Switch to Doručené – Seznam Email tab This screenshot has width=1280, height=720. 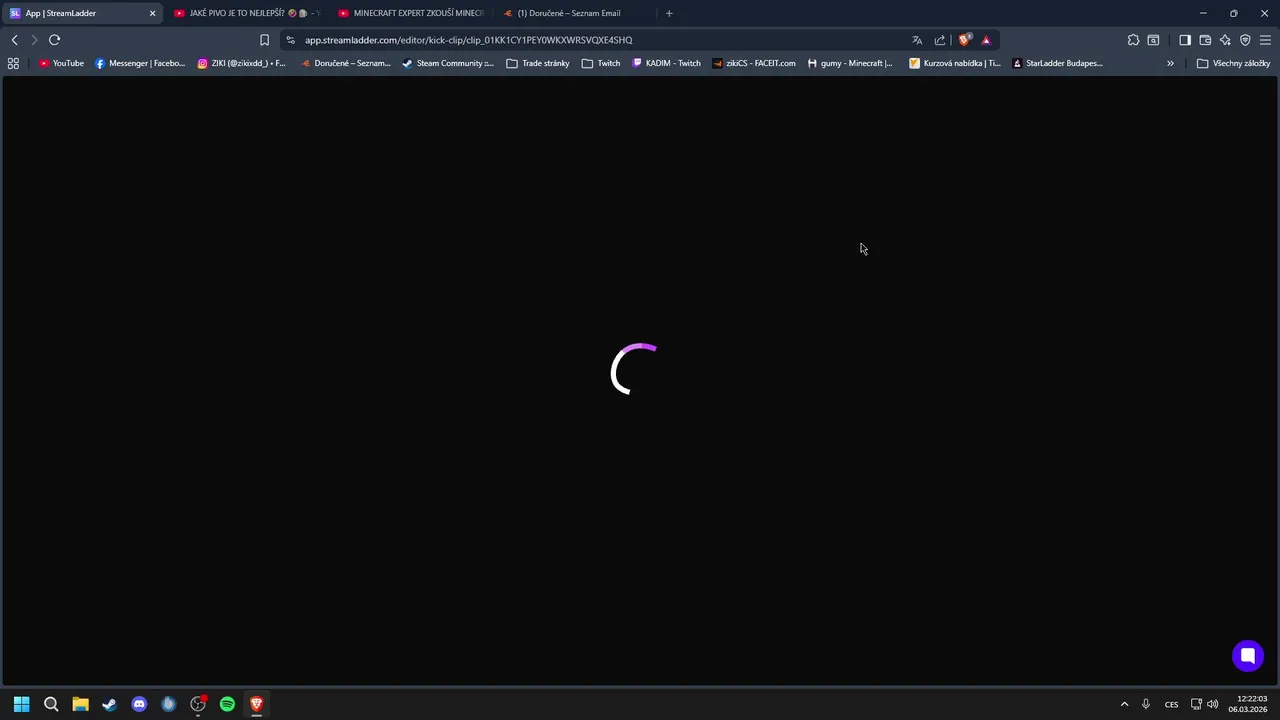574,13
